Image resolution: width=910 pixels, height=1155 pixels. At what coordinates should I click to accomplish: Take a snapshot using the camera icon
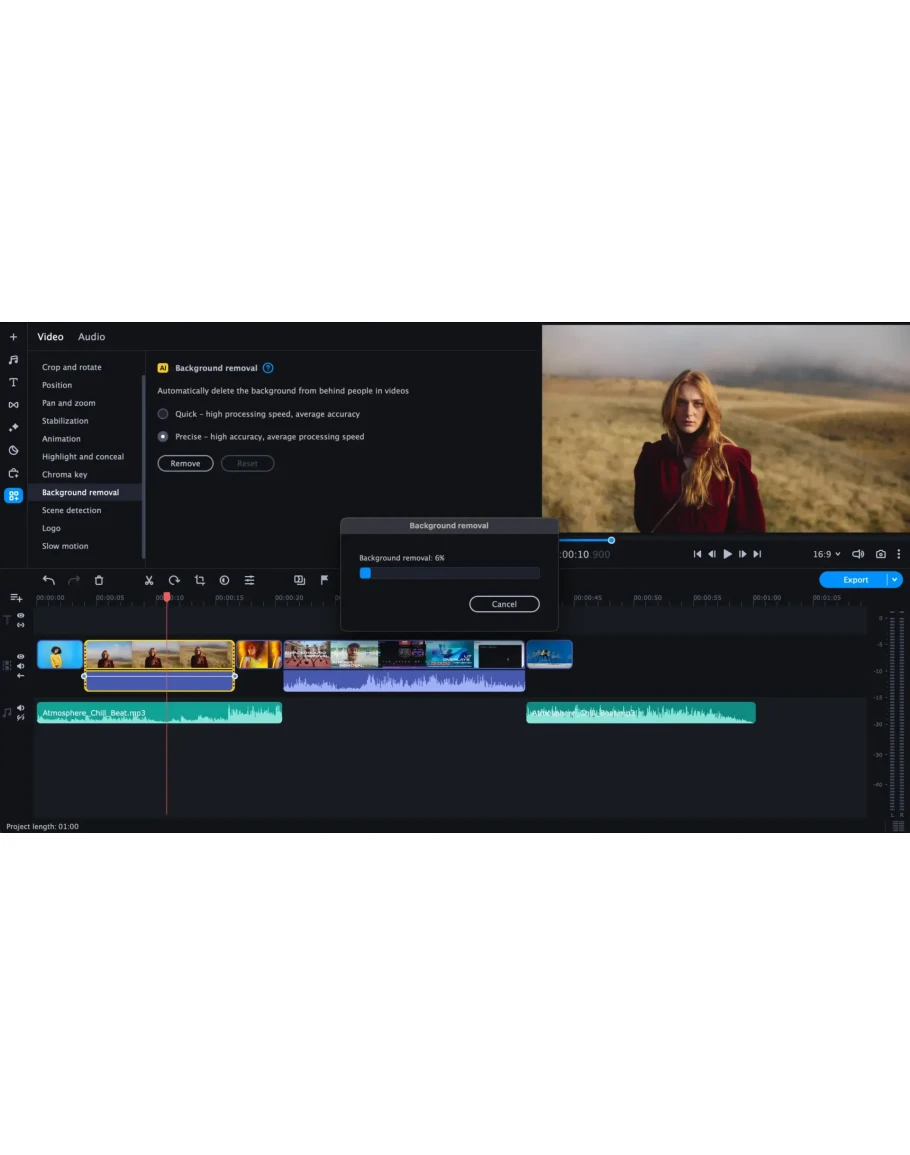(880, 554)
